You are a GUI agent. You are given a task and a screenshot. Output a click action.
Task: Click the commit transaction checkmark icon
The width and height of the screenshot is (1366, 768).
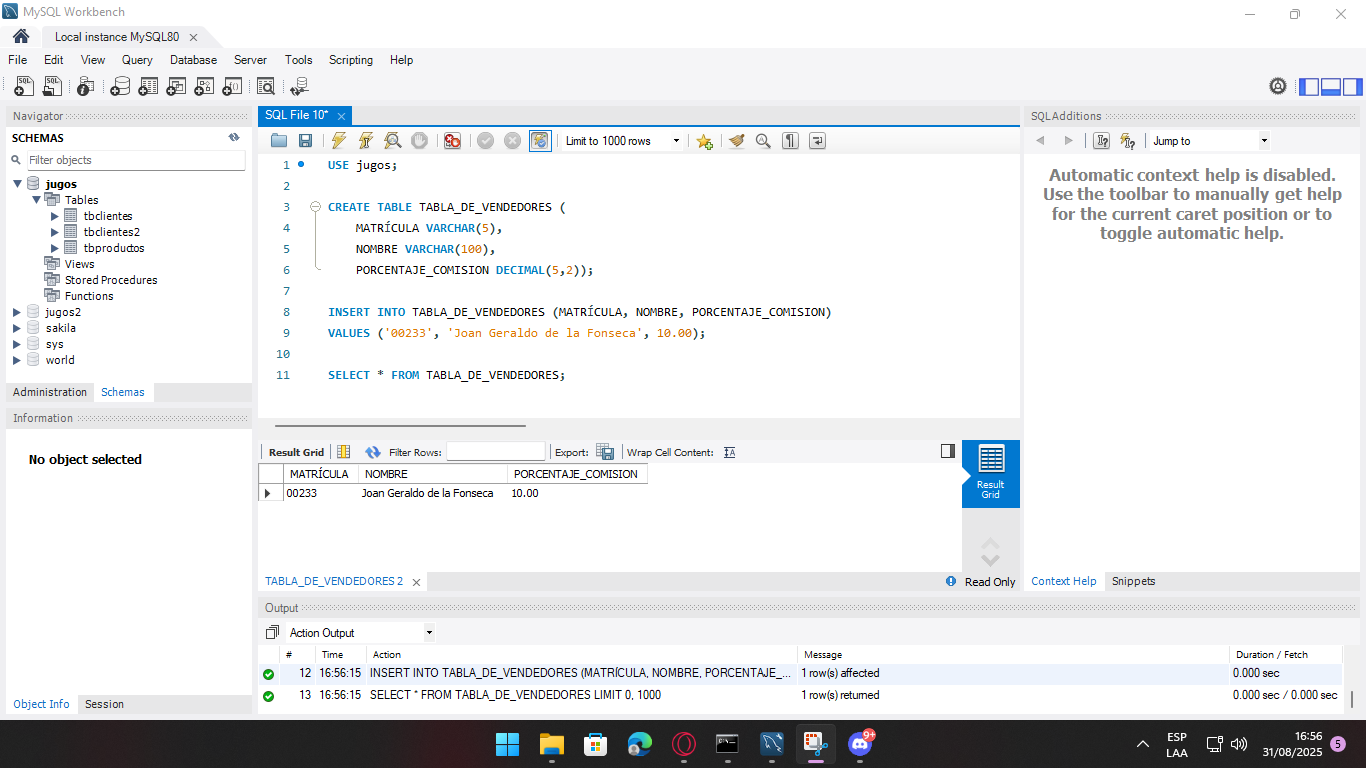pyautogui.click(x=485, y=141)
